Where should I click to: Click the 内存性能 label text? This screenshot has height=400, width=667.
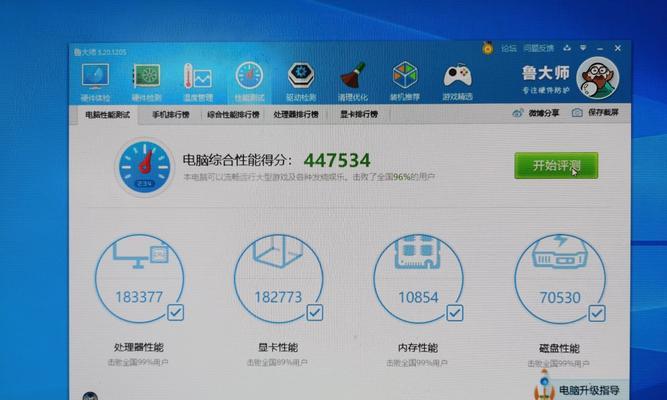tap(418, 348)
